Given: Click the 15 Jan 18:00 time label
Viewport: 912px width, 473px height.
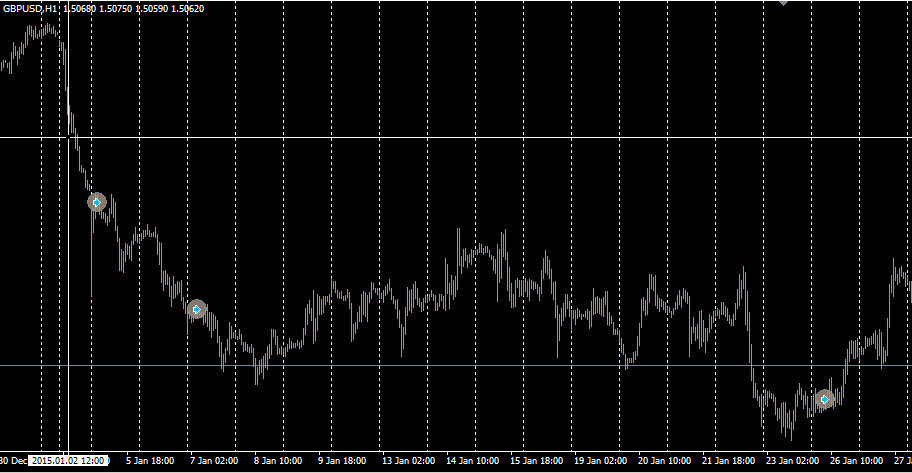Looking at the screenshot, I should (x=536, y=461).
